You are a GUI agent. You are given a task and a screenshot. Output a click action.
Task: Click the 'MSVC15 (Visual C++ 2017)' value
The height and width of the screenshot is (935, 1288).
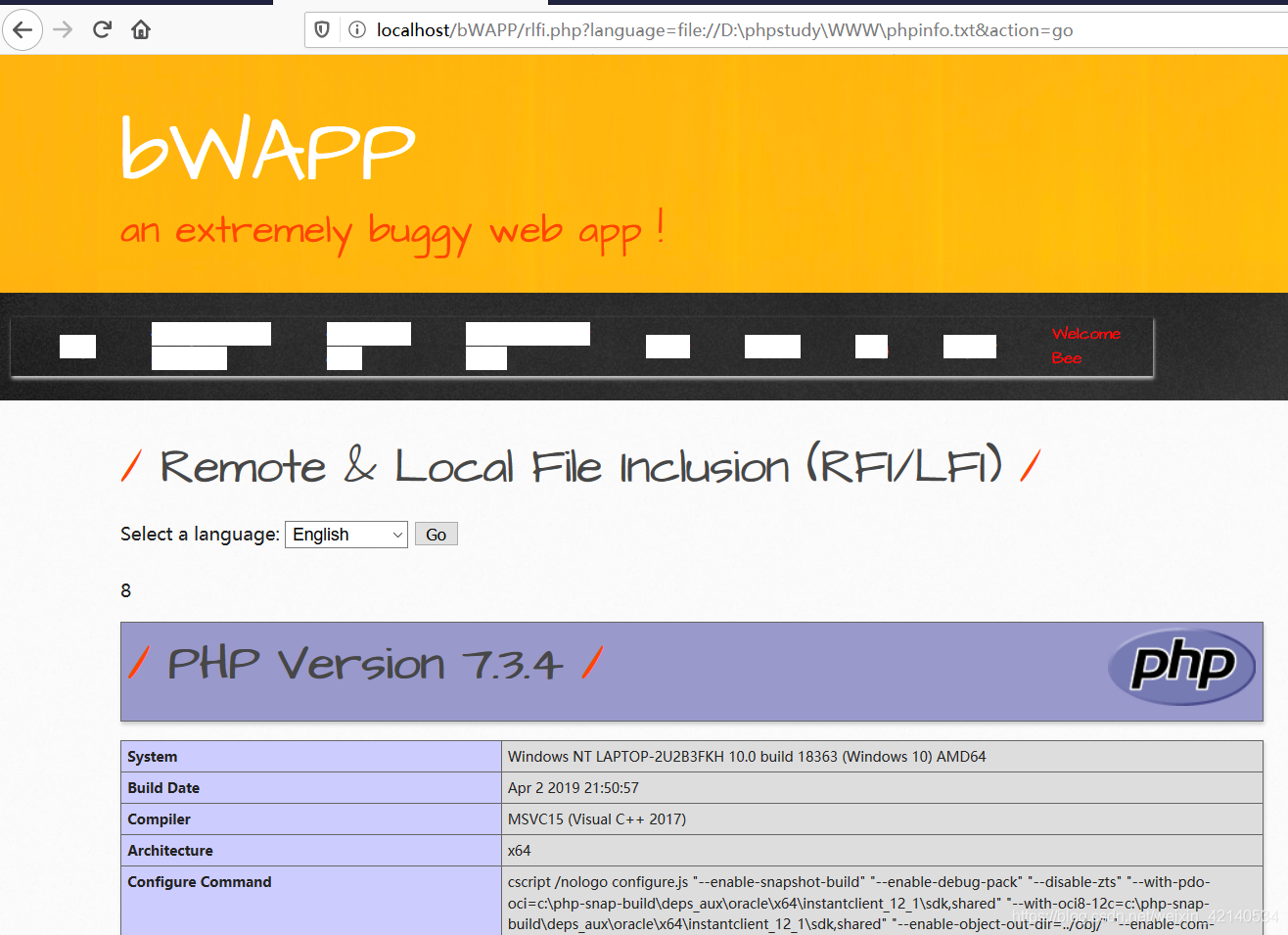coord(597,819)
